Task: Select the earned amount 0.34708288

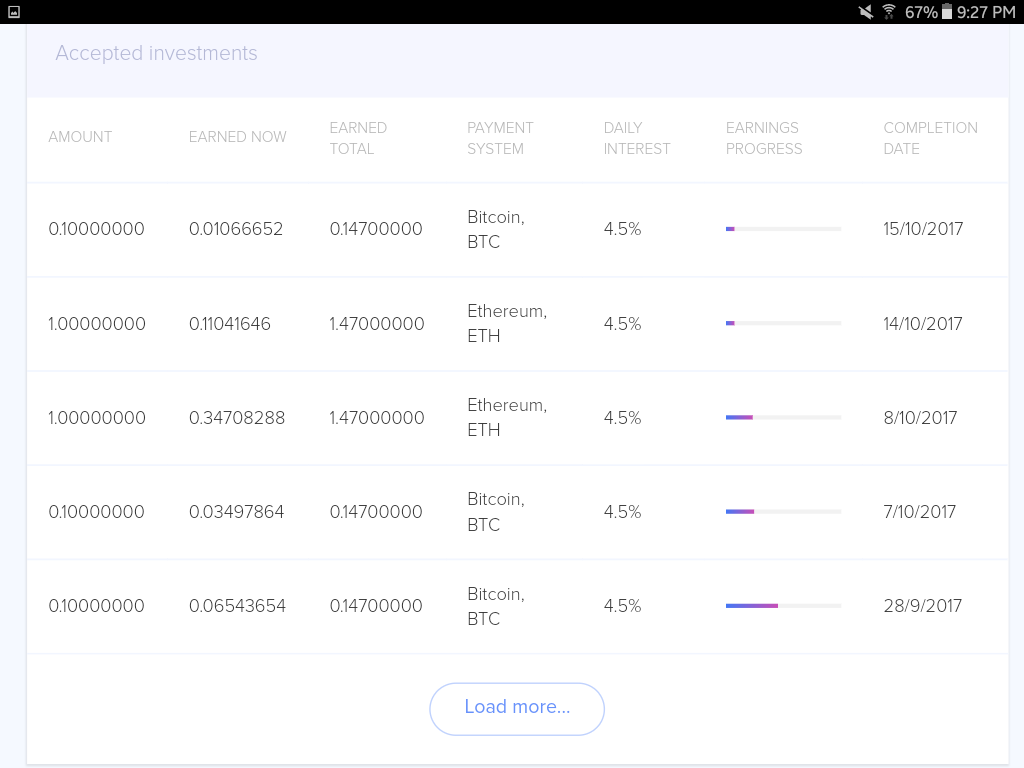Action: click(237, 418)
